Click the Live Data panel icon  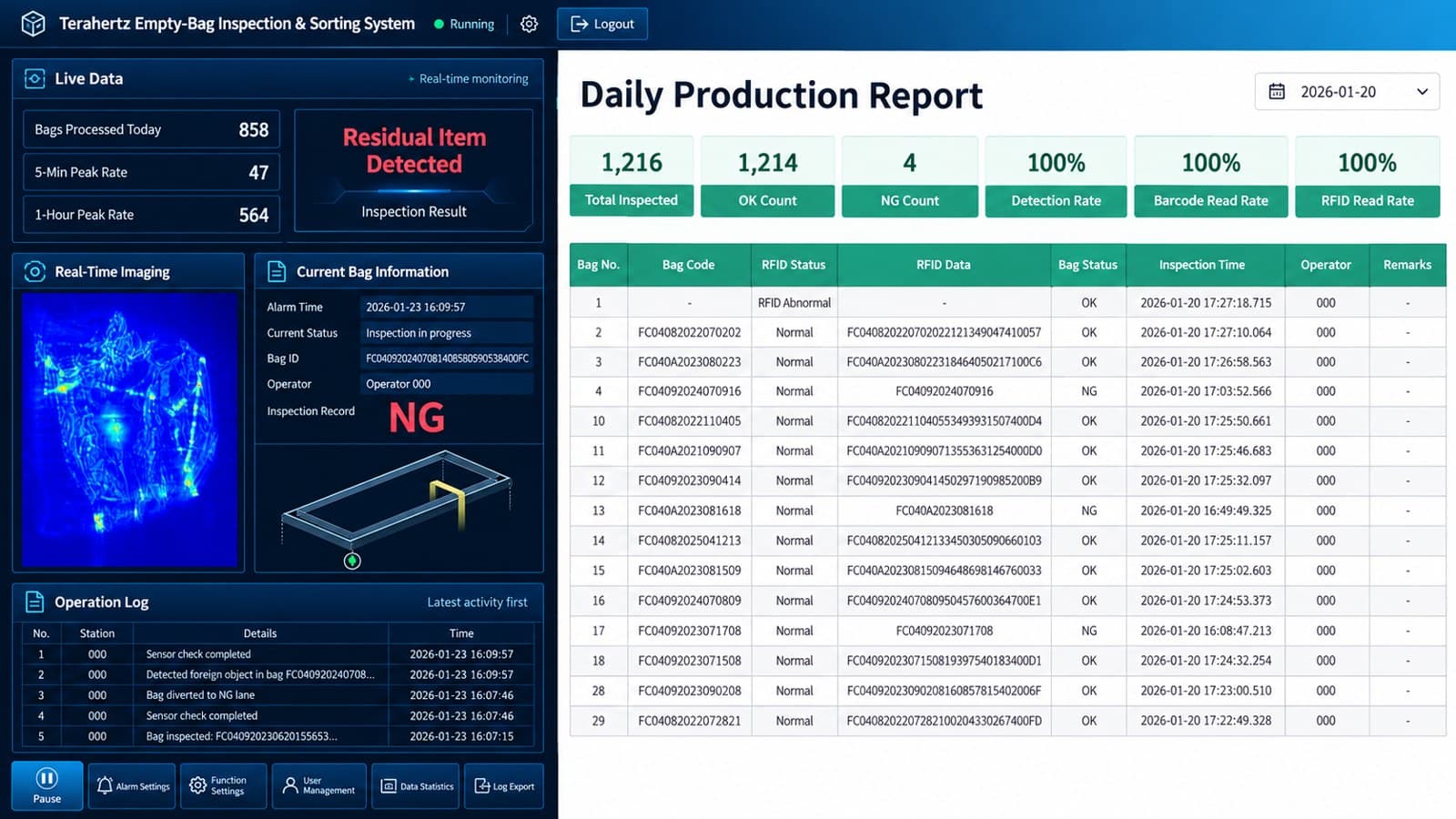35,78
